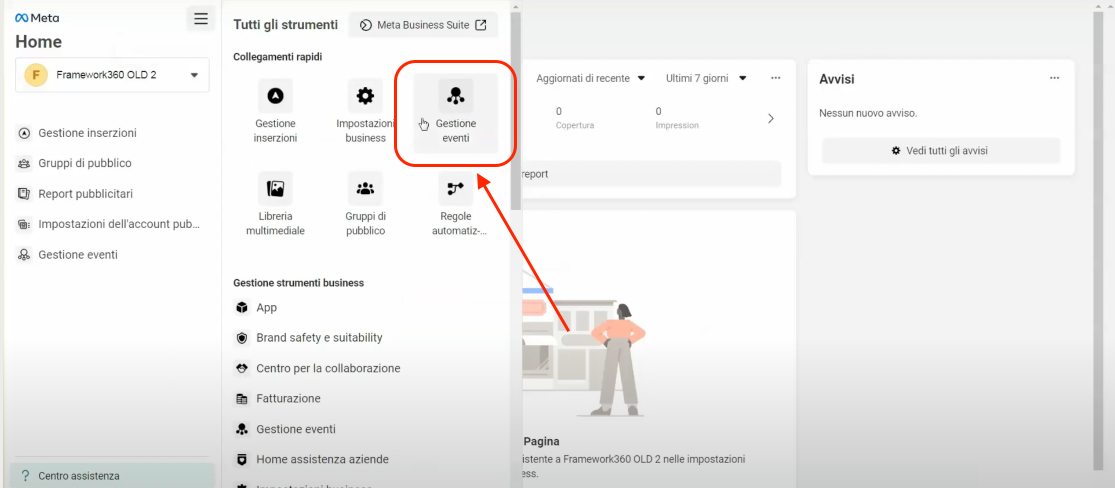Click Brand safety e suitability shield icon
1115x488 pixels.
[242, 338]
